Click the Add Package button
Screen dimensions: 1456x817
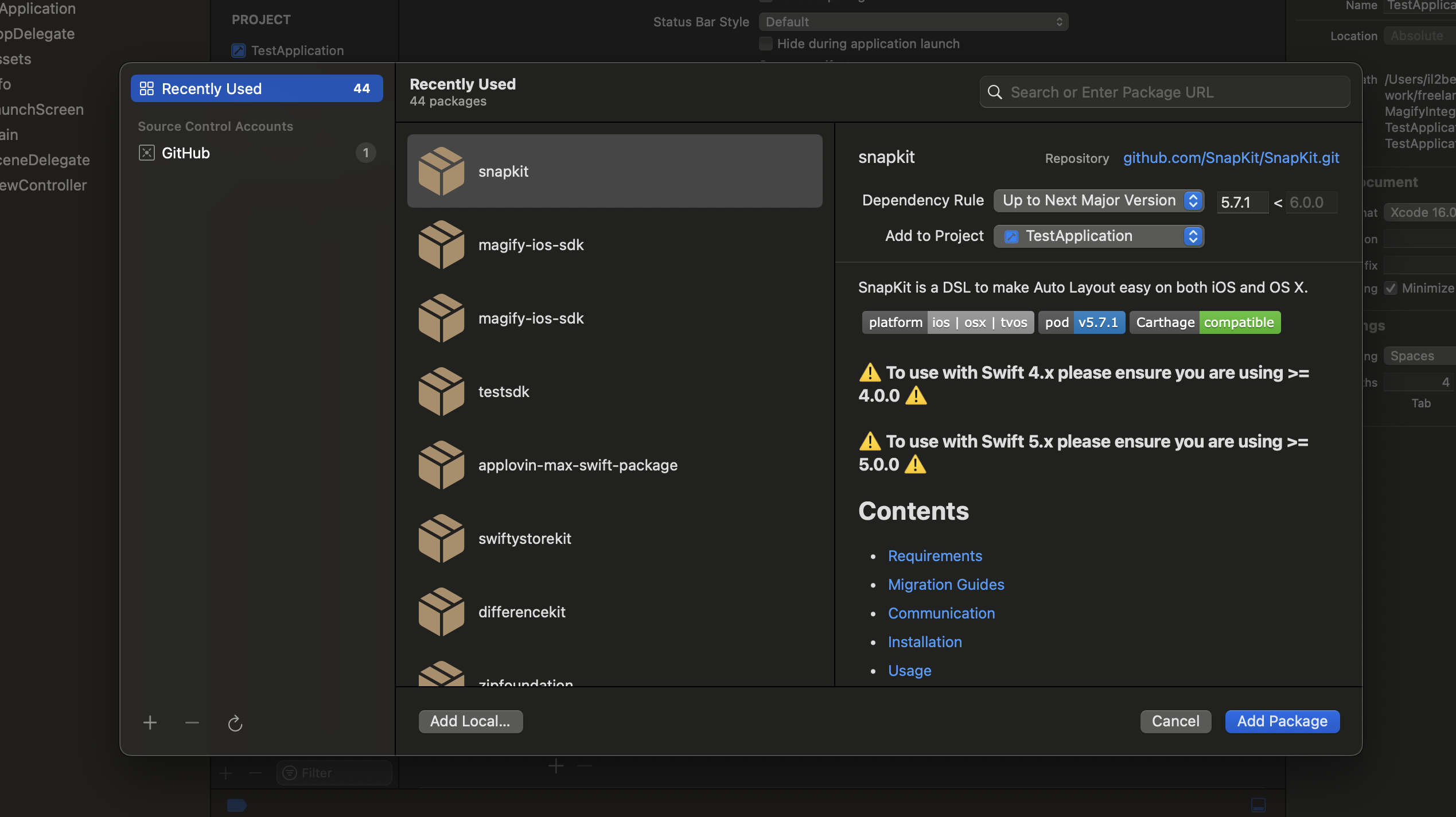point(1282,721)
